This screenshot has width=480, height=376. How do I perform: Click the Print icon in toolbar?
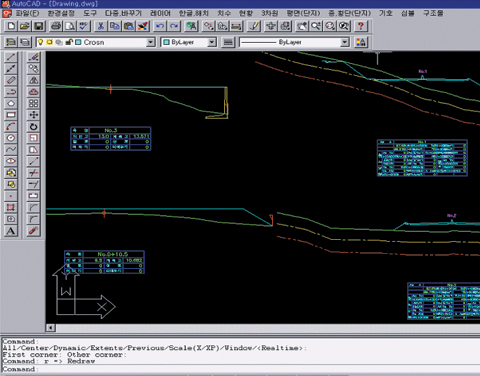[56, 26]
